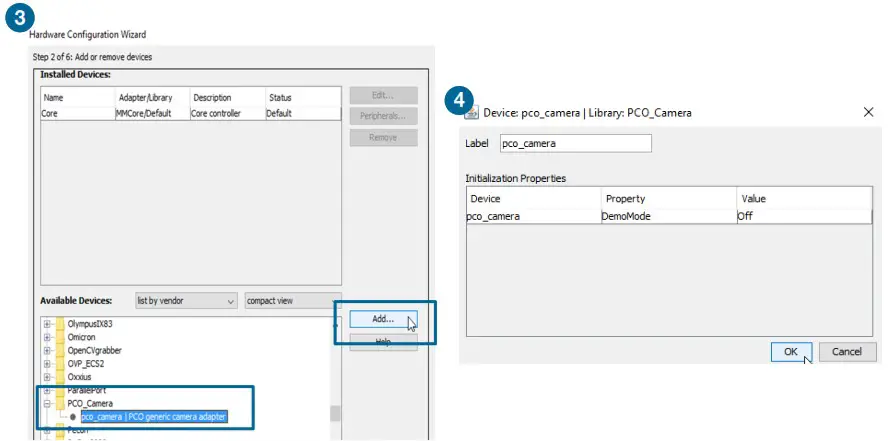
Task: Click the device dialog title bar icon
Action: point(471,113)
